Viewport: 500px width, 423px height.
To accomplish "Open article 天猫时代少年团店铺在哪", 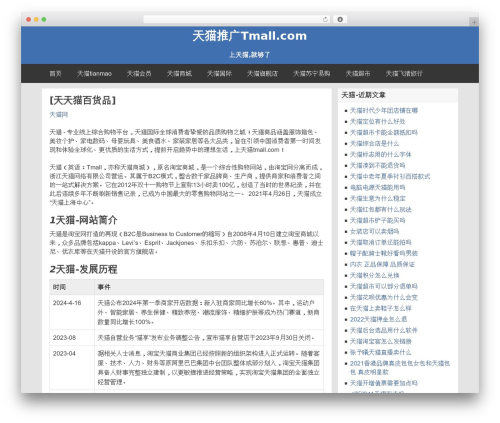I will 384,110.
